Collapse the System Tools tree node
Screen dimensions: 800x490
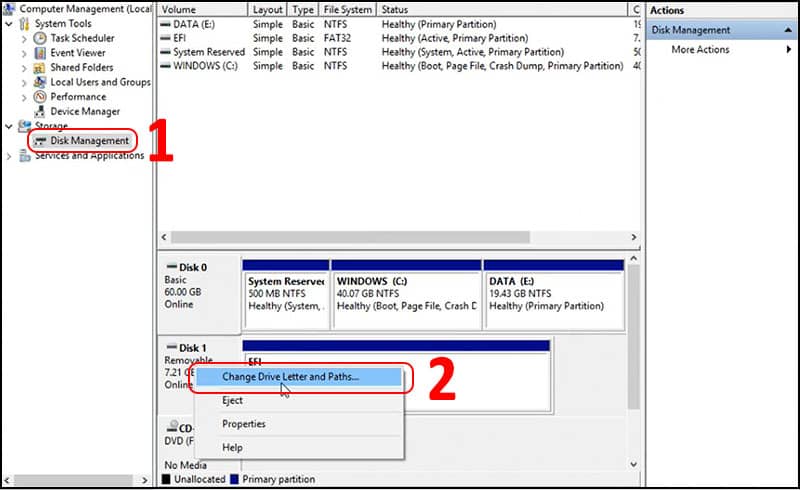coord(10,24)
